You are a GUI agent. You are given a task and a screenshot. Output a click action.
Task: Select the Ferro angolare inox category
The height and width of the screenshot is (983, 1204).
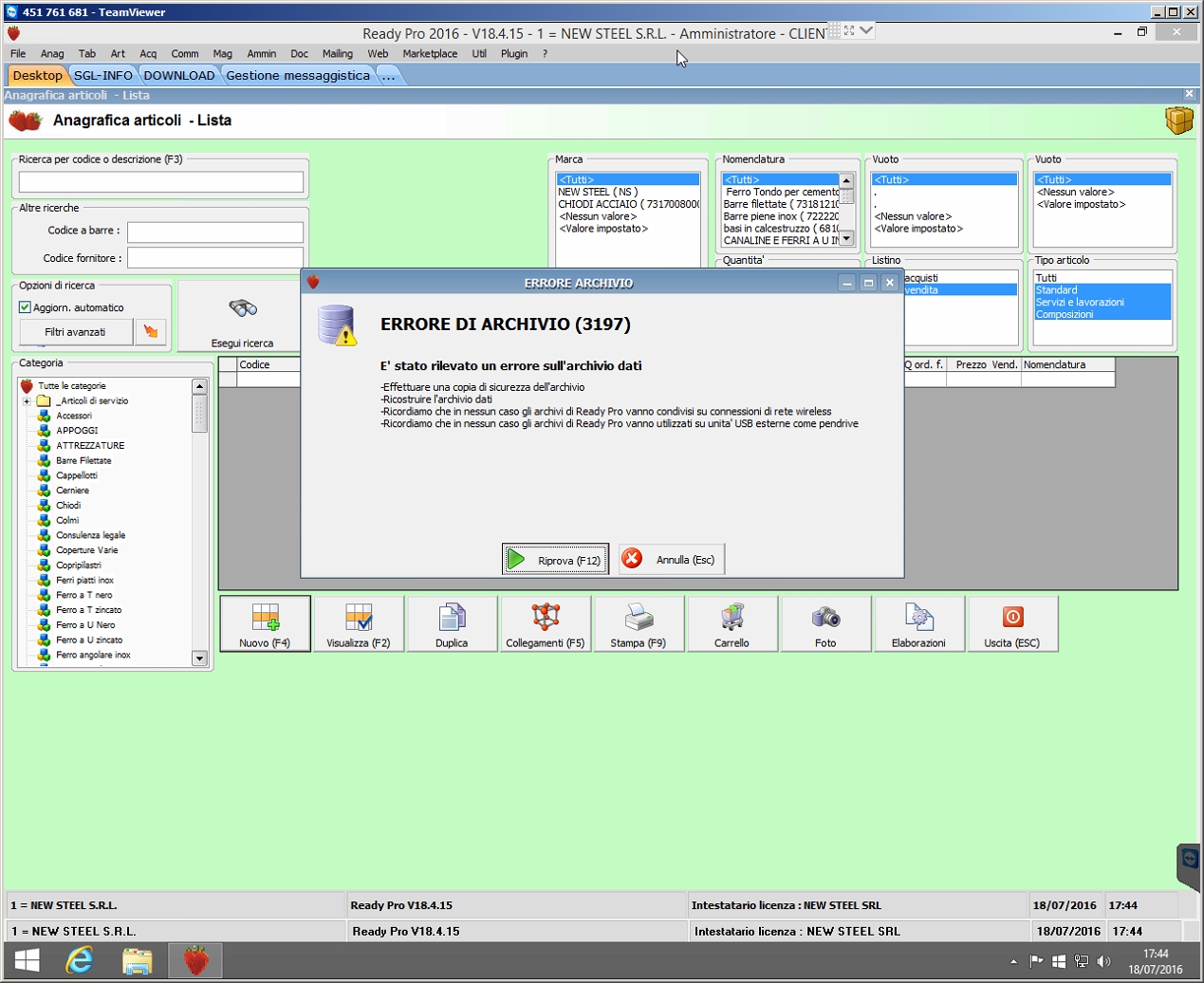[x=93, y=655]
